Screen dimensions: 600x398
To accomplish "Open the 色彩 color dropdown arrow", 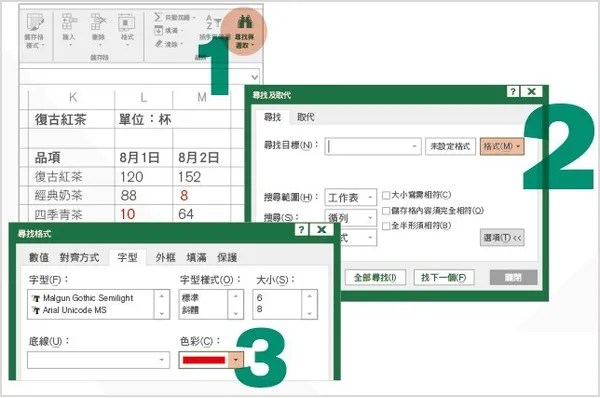I will pos(236,360).
